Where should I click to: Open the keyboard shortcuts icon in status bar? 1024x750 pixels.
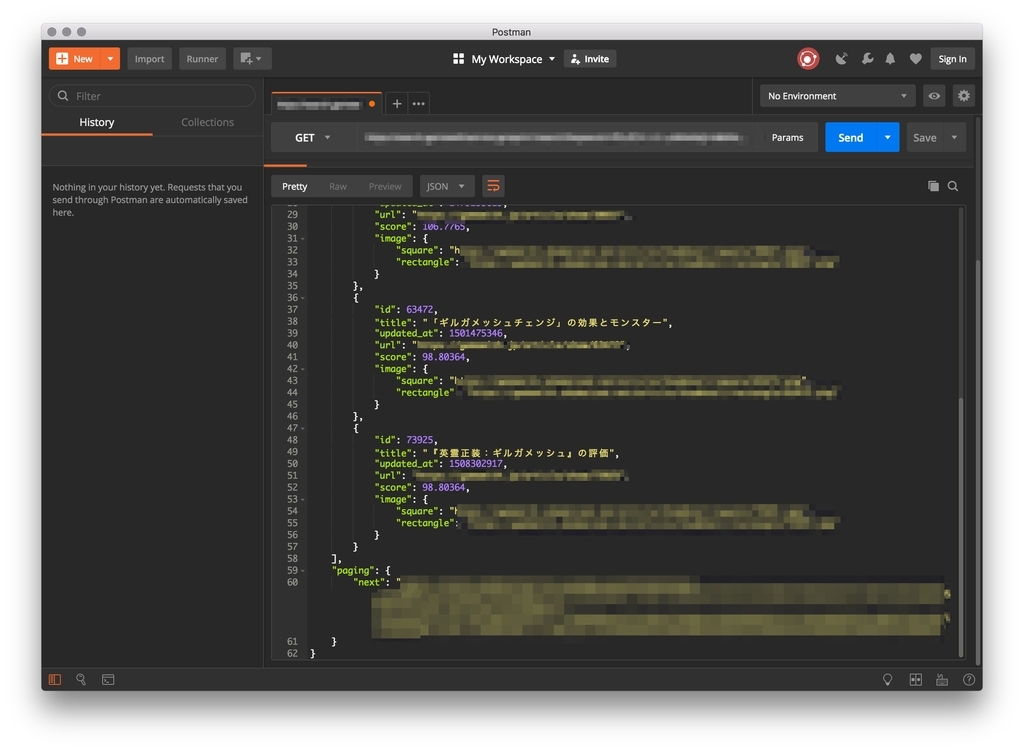coord(942,679)
